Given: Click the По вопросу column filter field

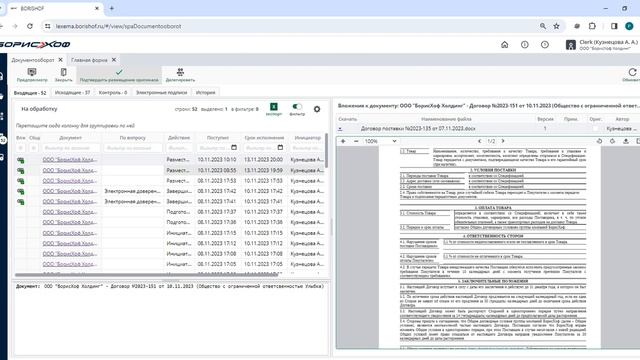Looking at the screenshot, I should point(132,148).
